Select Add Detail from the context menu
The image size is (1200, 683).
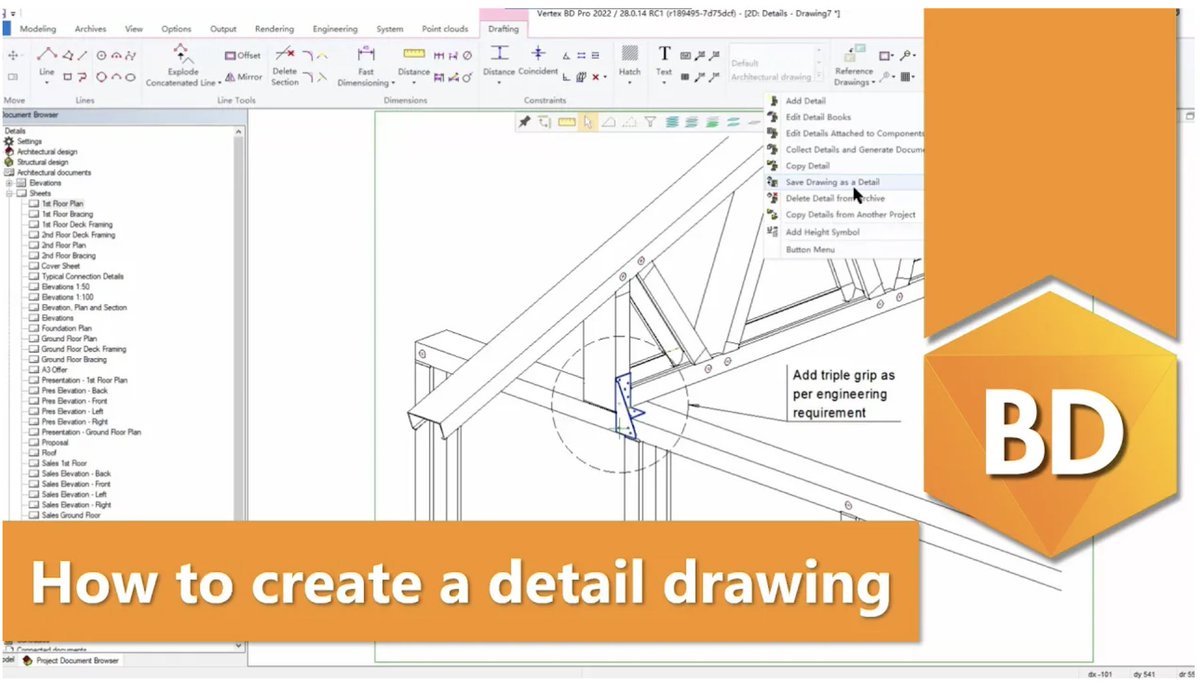(x=808, y=100)
